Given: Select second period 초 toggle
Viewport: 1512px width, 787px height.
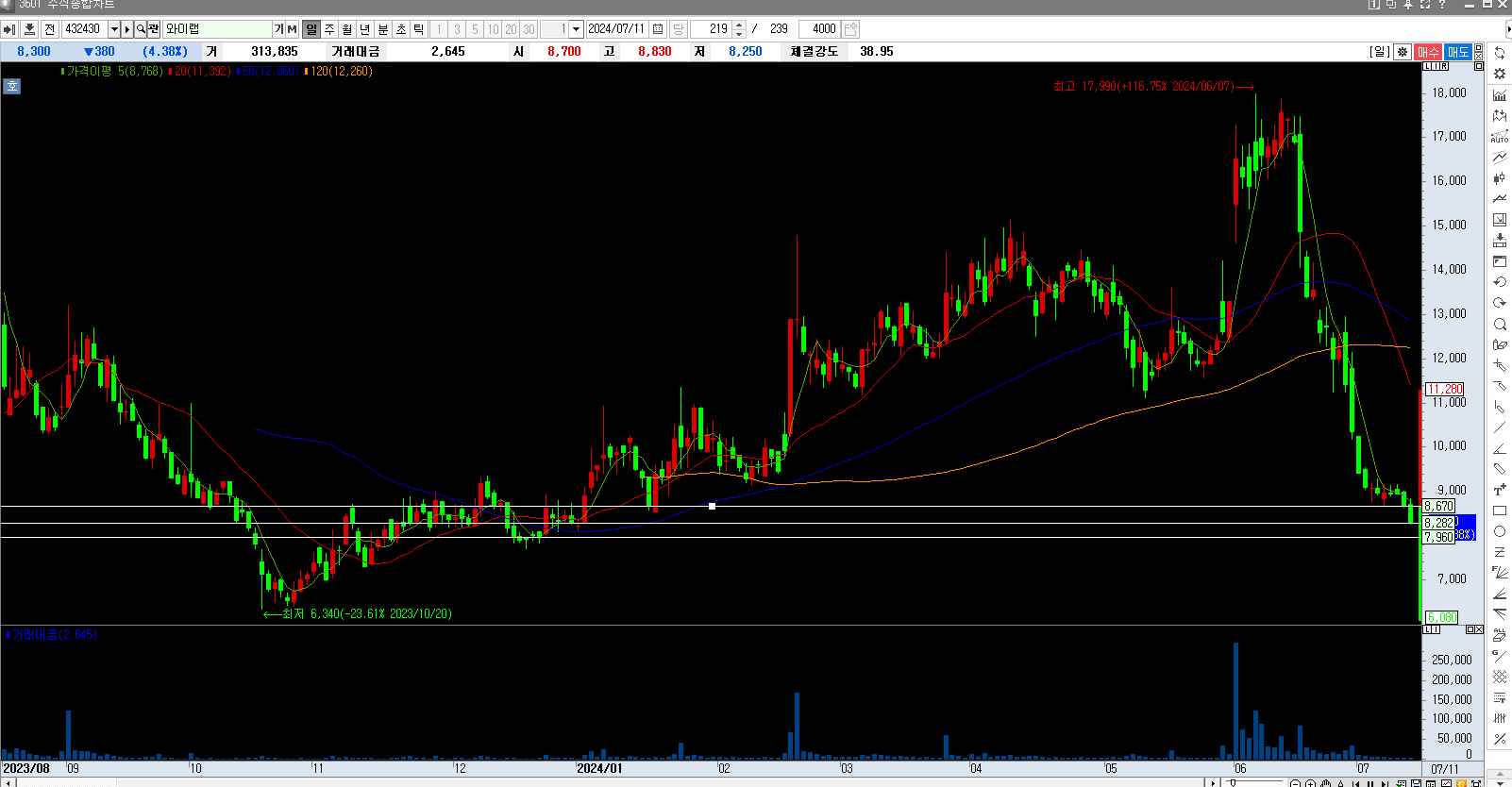Looking at the screenshot, I should click(x=401, y=29).
